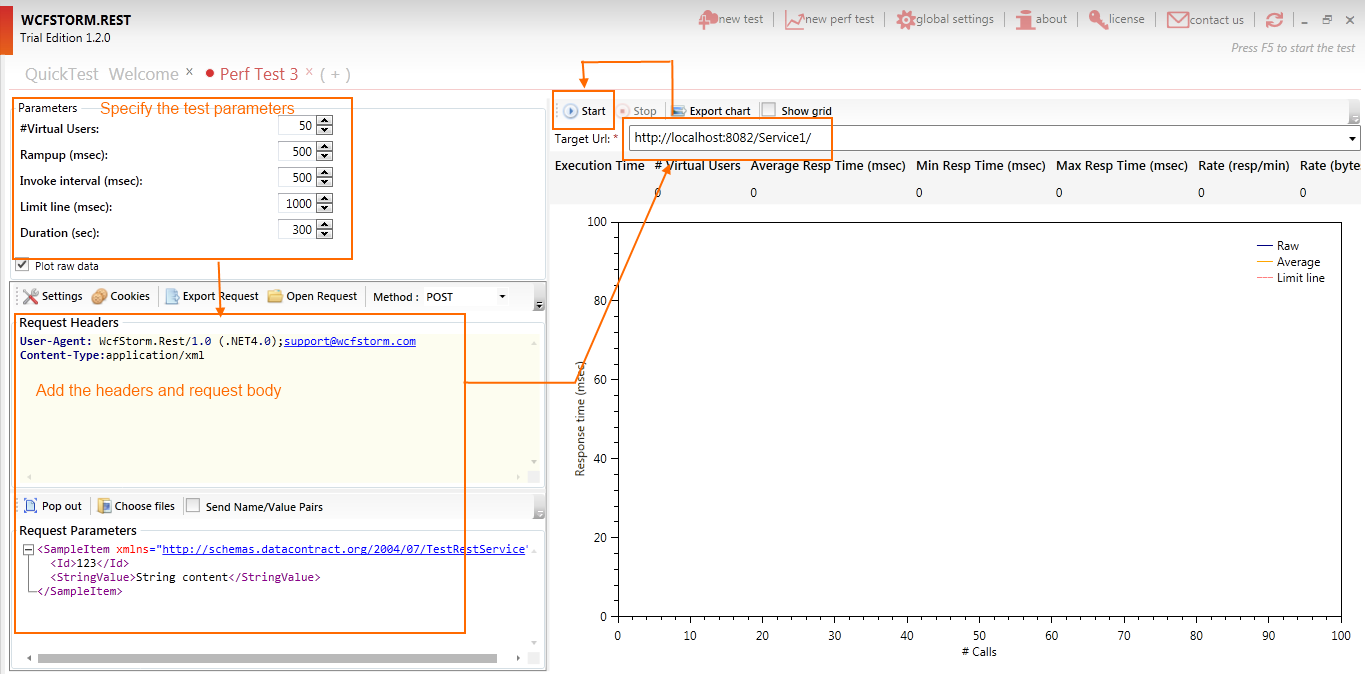
Task: Focus the Invoke interval number field
Action: [297, 178]
